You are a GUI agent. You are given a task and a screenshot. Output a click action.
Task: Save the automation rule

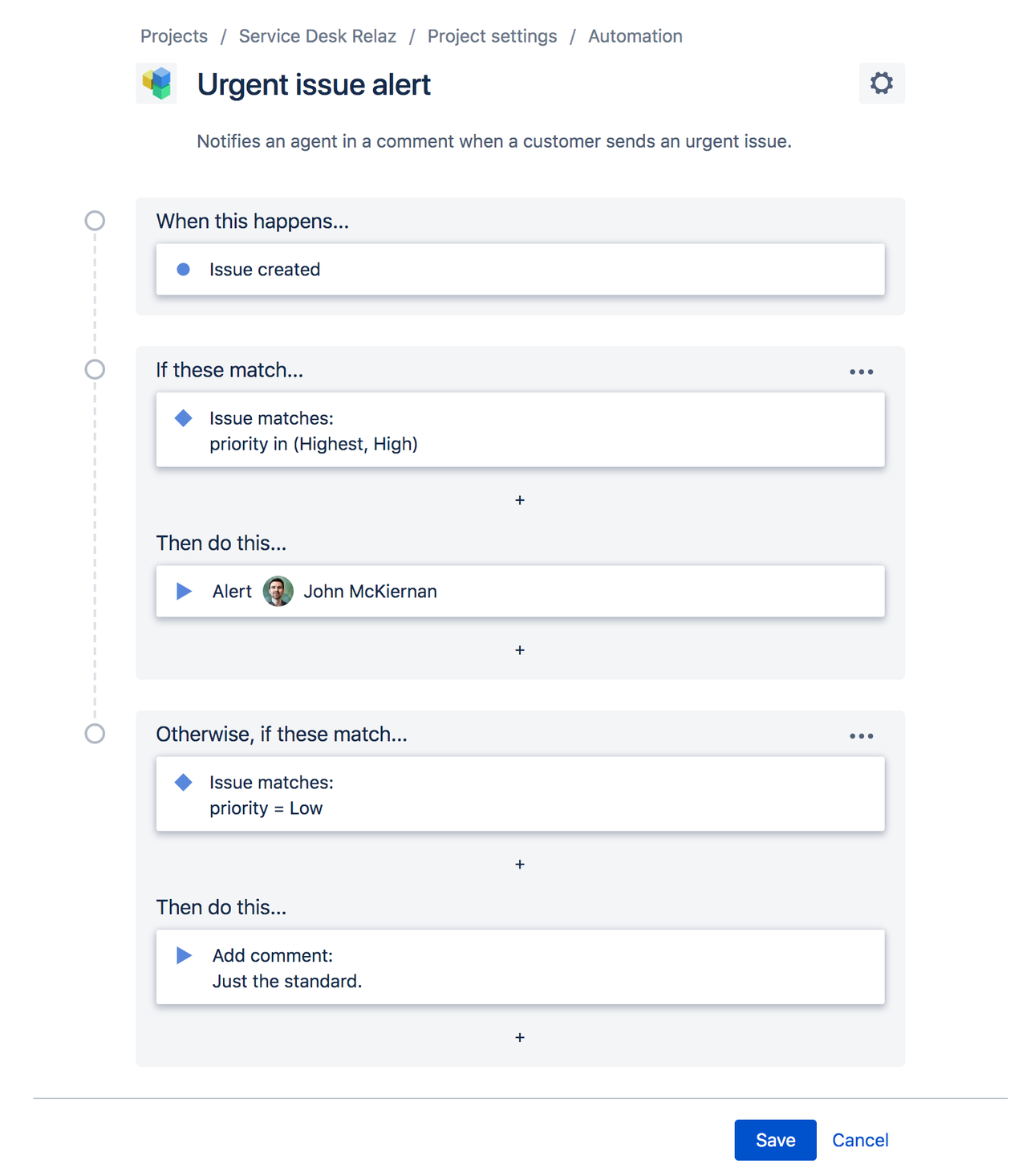(775, 1140)
